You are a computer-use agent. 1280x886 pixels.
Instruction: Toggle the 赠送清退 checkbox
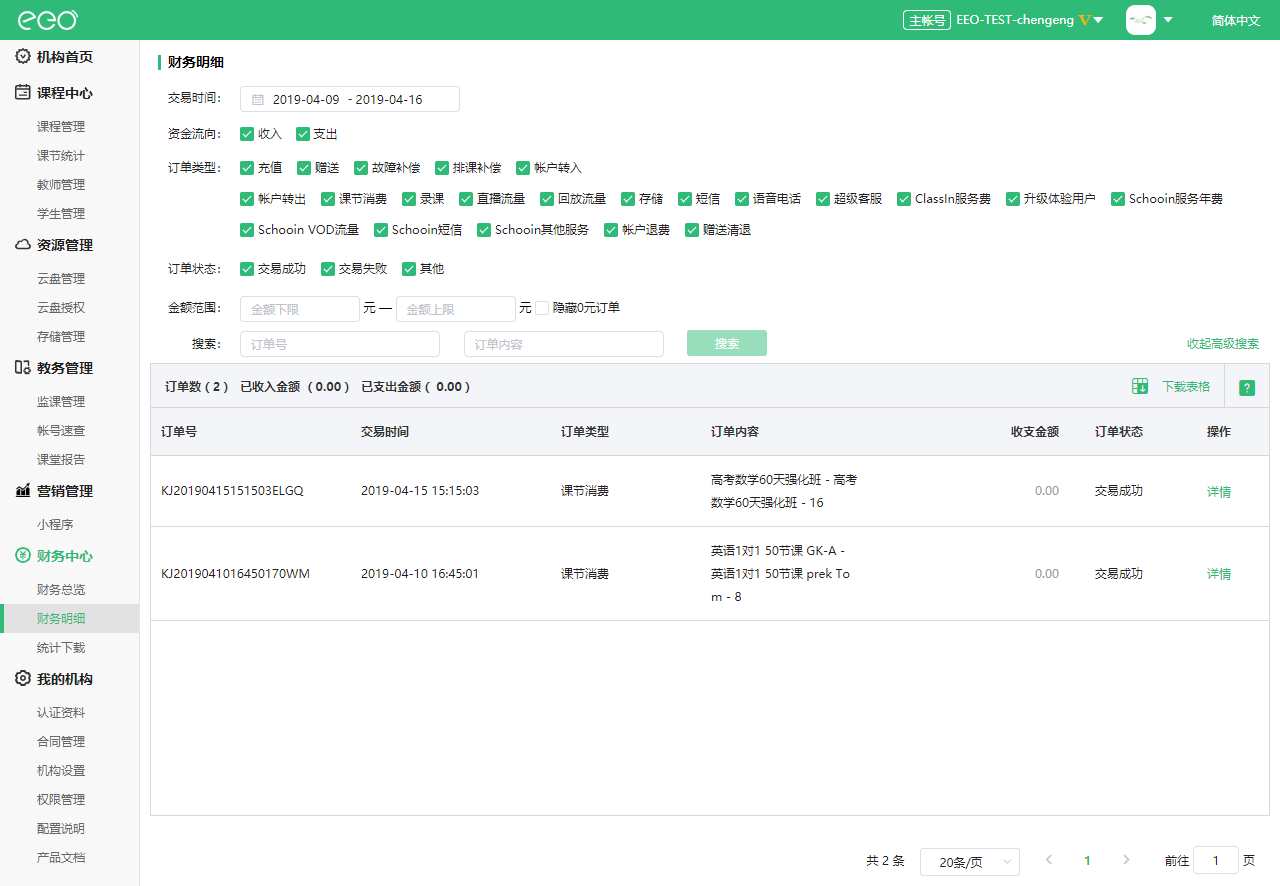[692, 230]
